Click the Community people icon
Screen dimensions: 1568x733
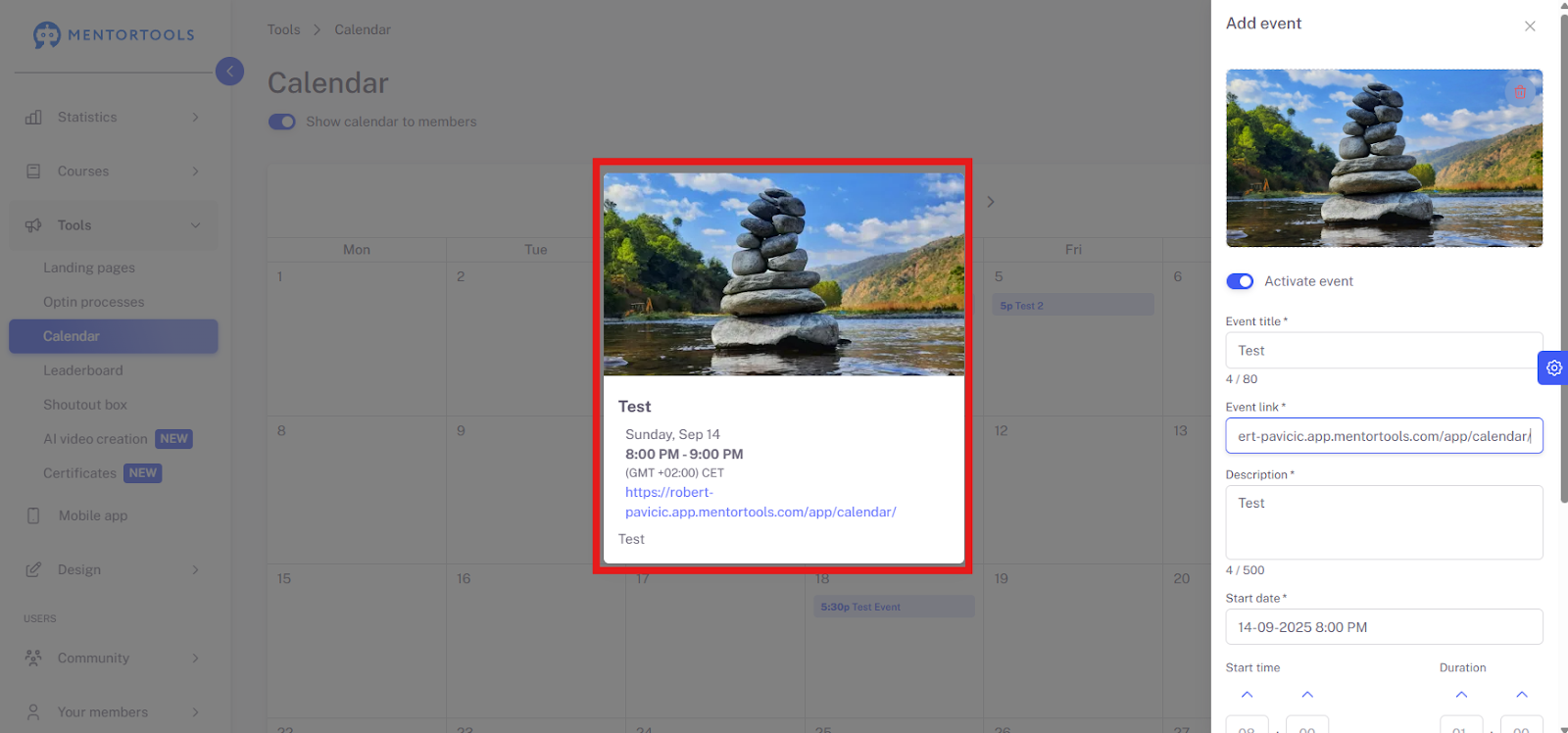[x=33, y=659]
